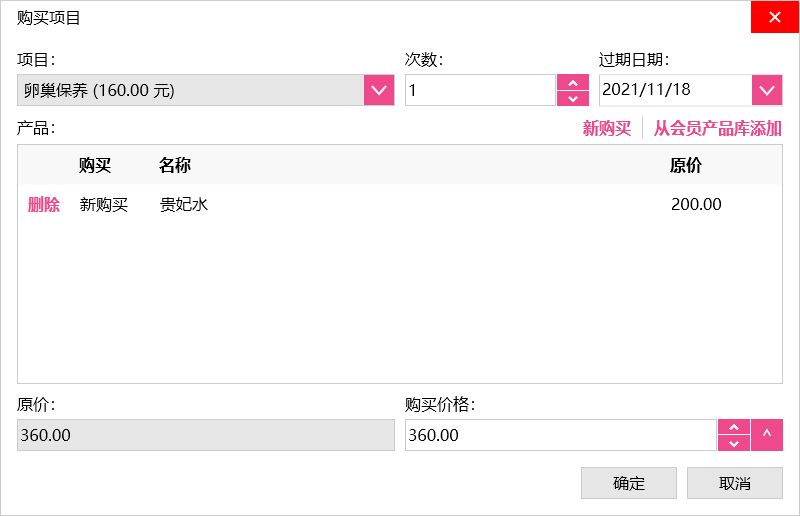Delete the 贵妃水 product row
Viewport: 800px width, 516px height.
coord(44,205)
